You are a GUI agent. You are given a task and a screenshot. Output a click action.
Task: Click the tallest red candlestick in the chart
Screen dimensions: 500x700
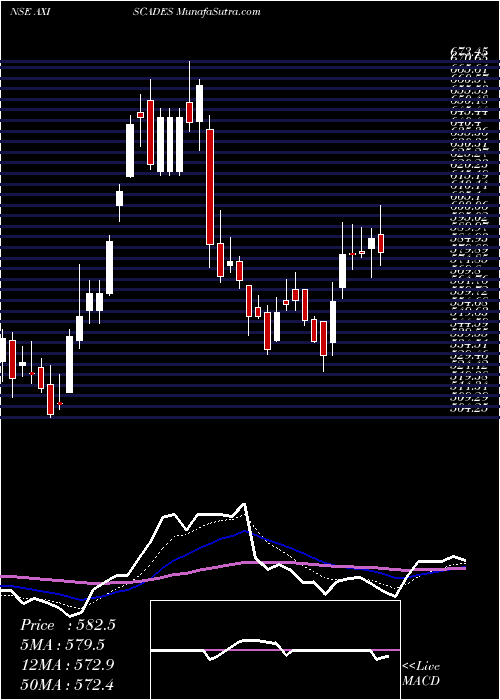[210, 187]
